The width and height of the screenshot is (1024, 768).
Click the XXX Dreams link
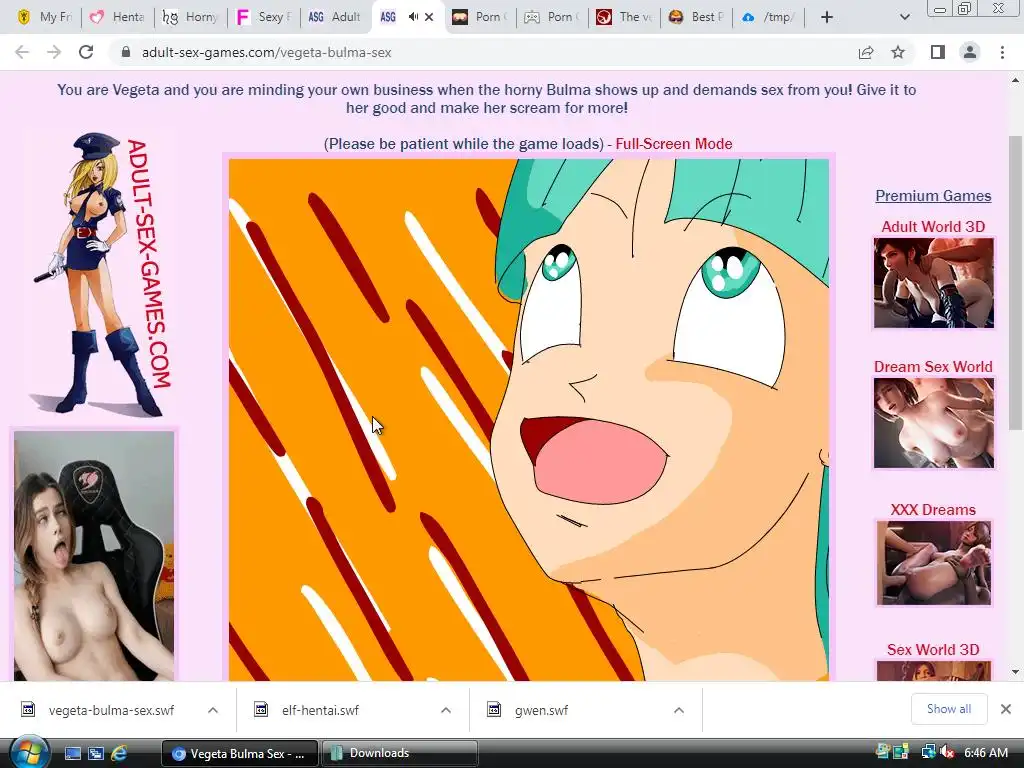tap(933, 510)
